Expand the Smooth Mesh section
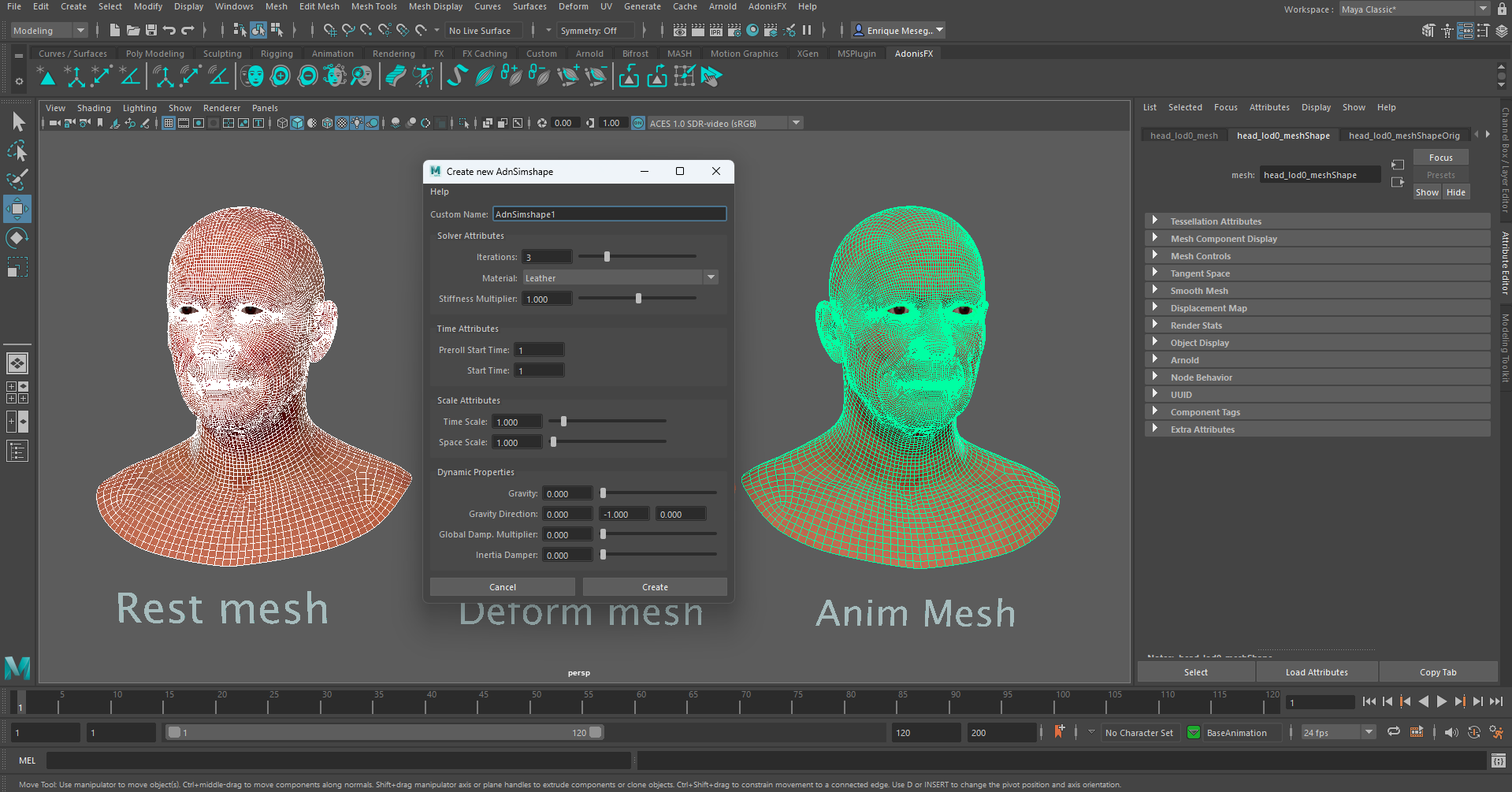 [1317, 291]
